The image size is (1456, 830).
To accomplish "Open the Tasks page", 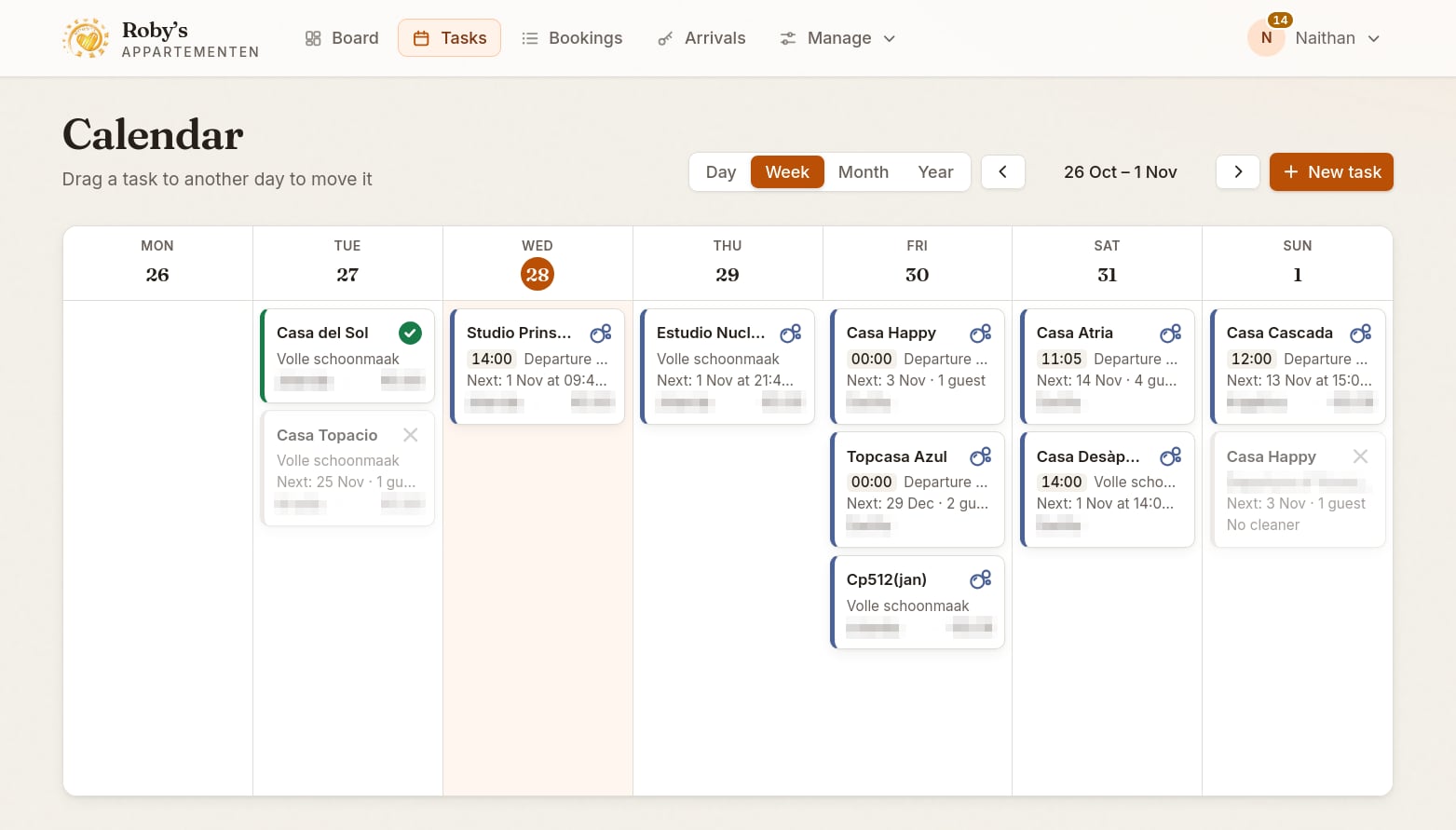I will [x=449, y=38].
